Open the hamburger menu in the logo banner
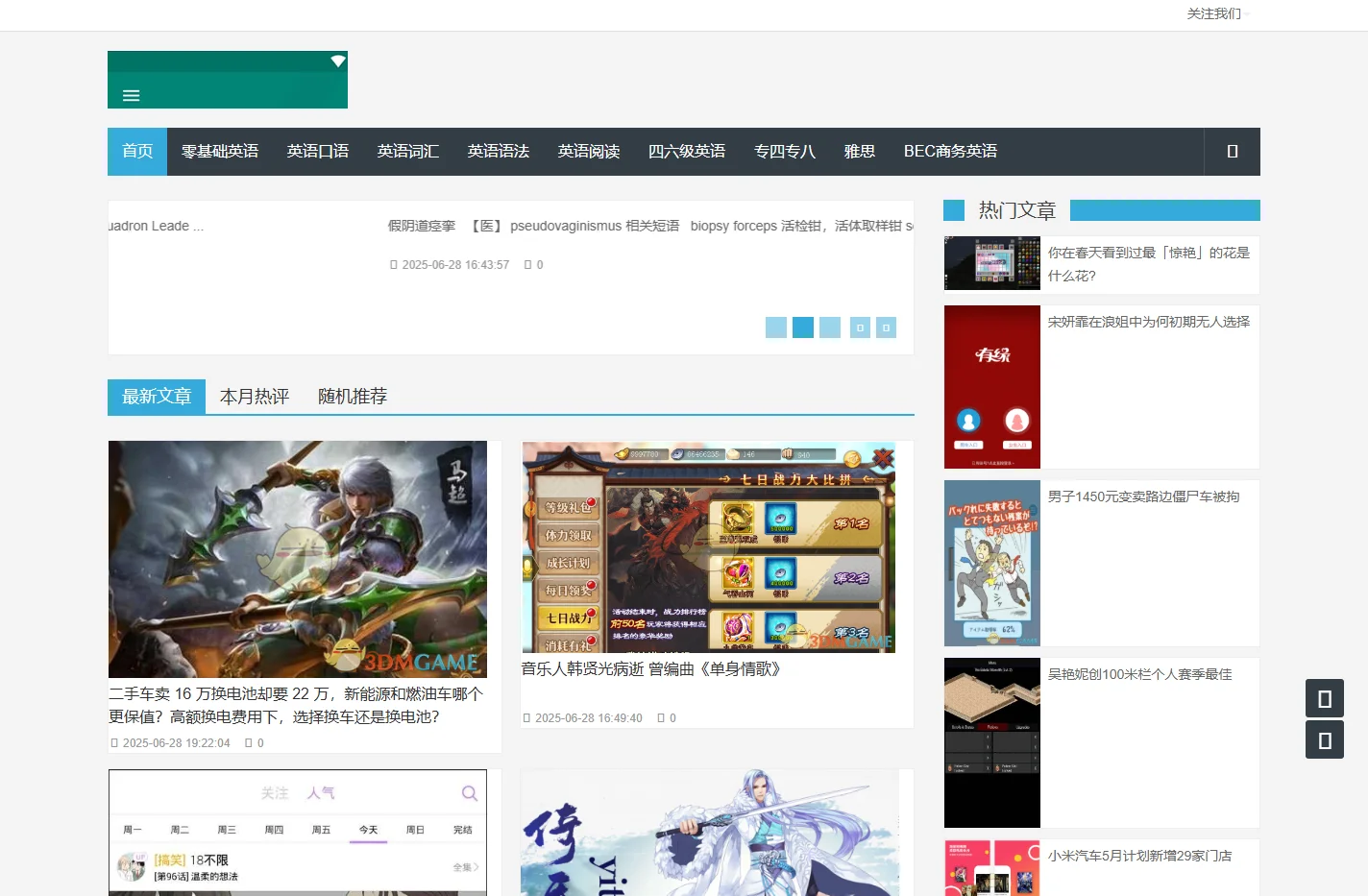Image resolution: width=1368 pixels, height=896 pixels. click(x=132, y=95)
